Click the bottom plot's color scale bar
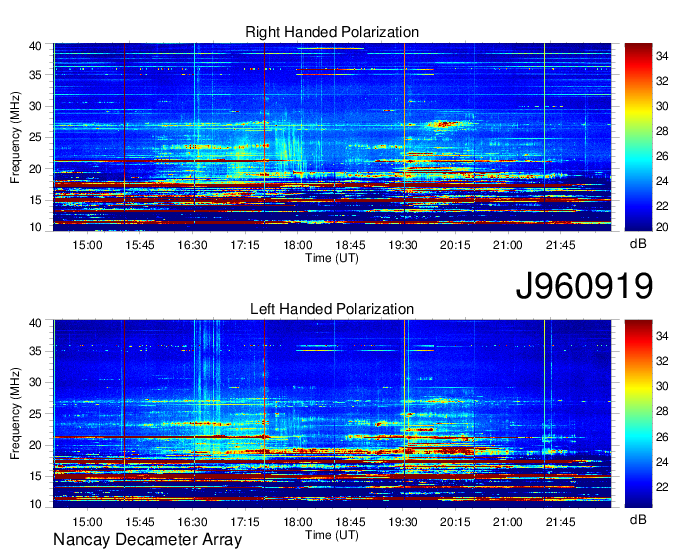This screenshot has height=552, width=680. coord(638,414)
